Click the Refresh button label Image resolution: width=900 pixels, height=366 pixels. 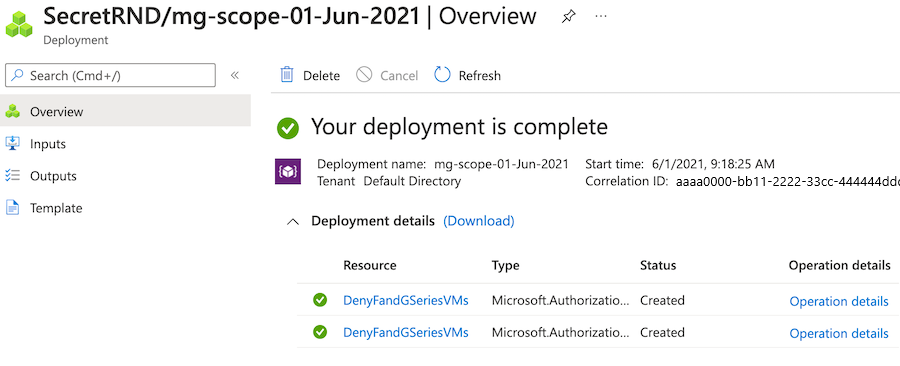(x=479, y=76)
